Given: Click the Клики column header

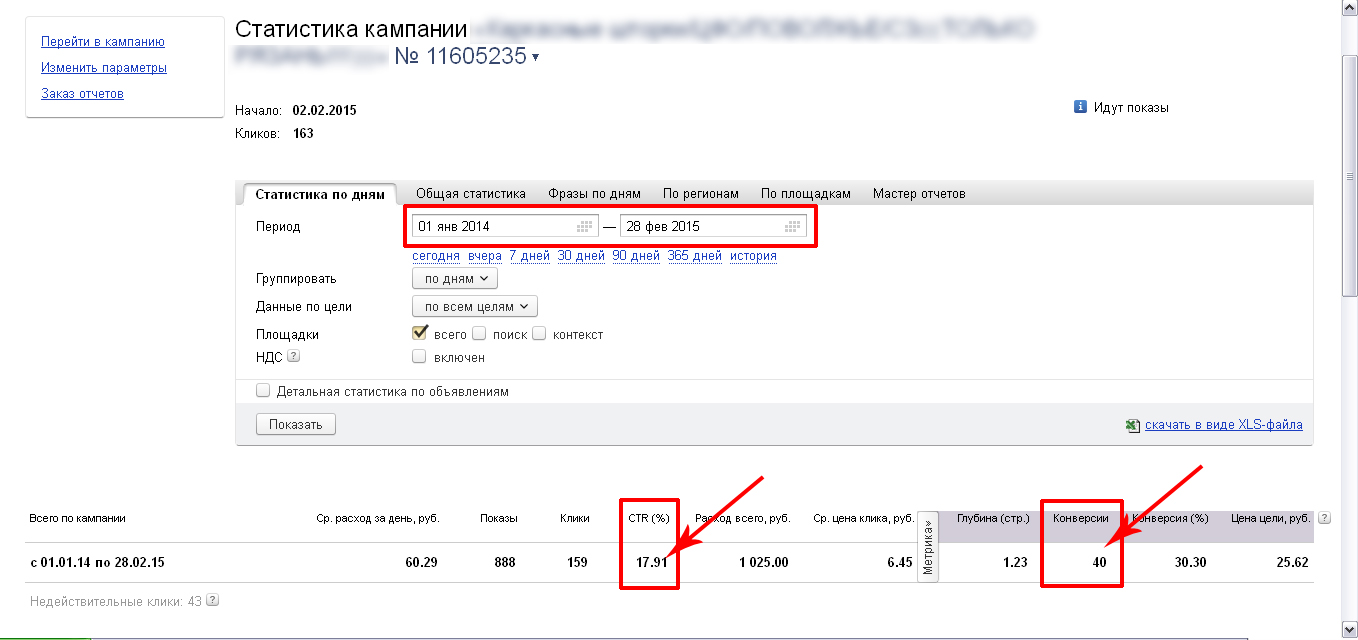Looking at the screenshot, I should pos(574,518).
